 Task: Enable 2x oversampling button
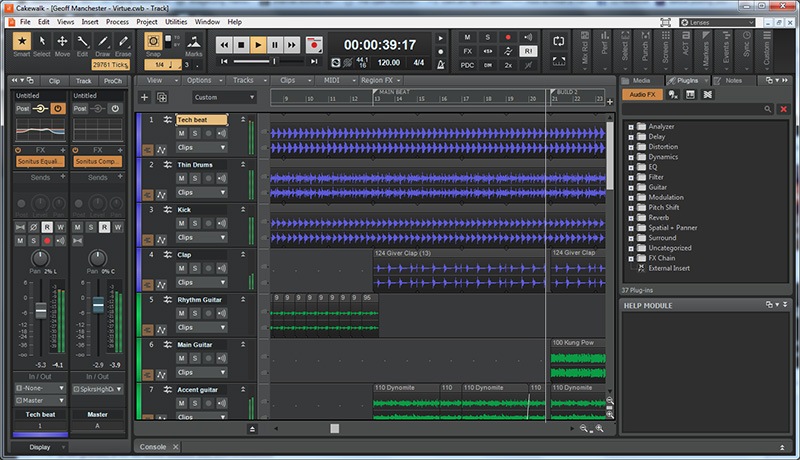508,65
